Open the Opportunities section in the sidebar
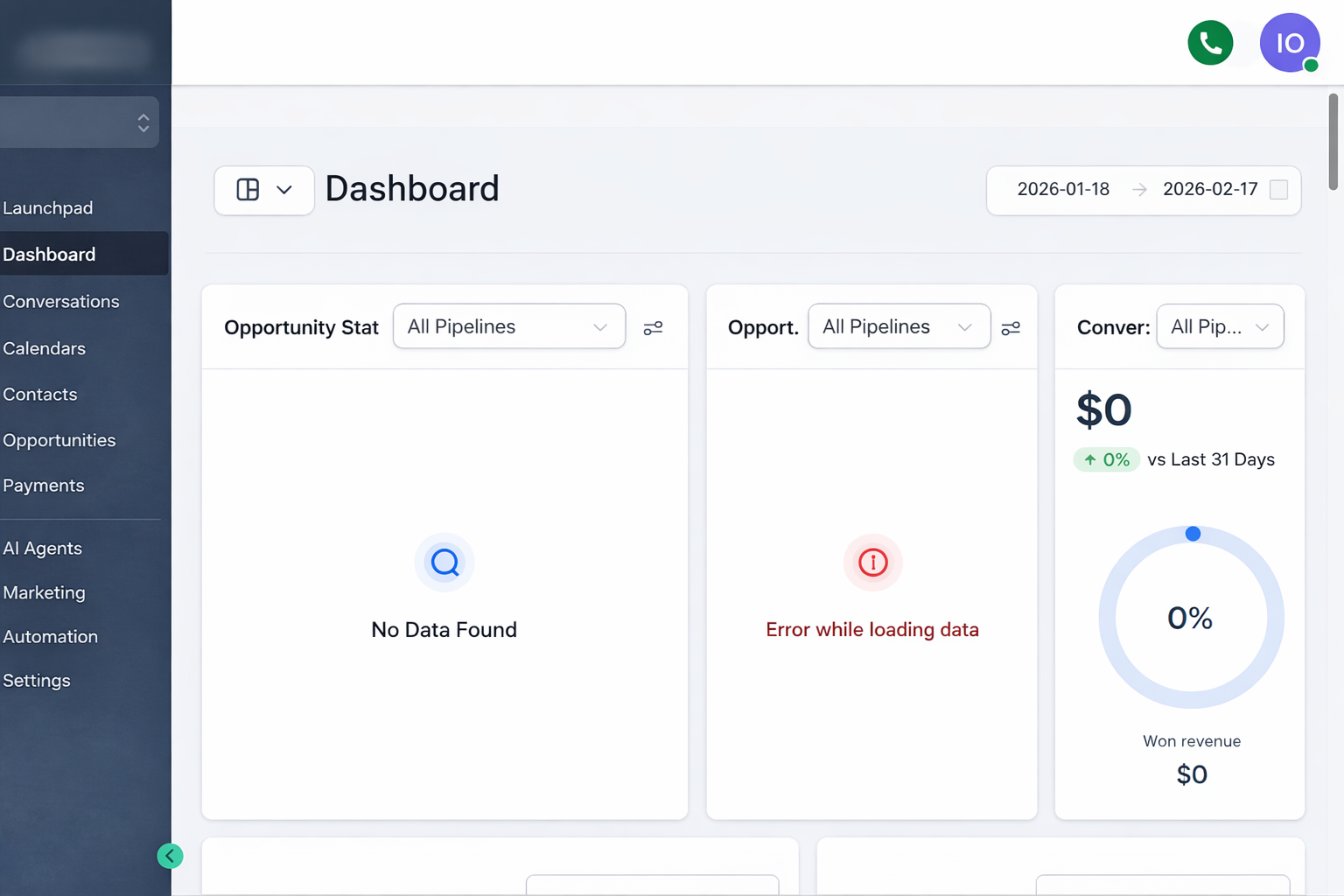Viewport: 1344px width, 896px height. pos(59,440)
